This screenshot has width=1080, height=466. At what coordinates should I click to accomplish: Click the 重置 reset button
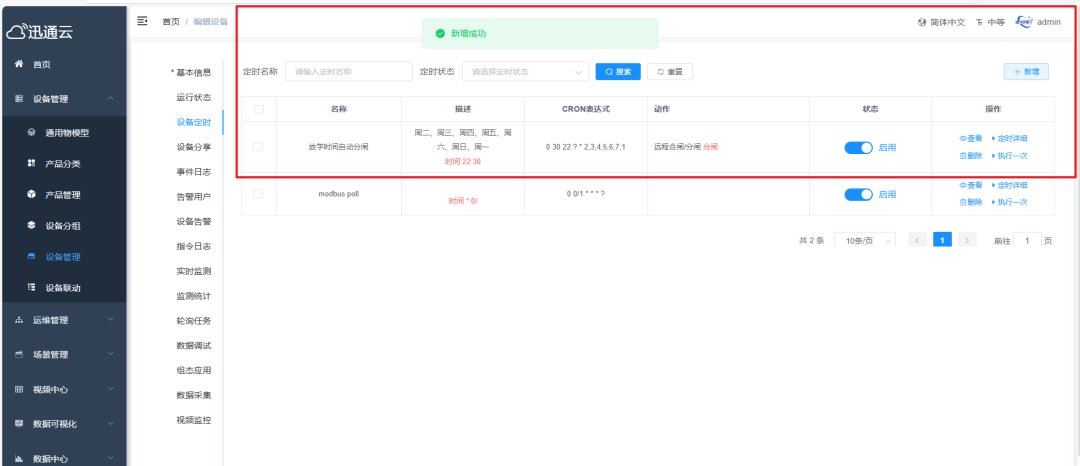(x=669, y=72)
